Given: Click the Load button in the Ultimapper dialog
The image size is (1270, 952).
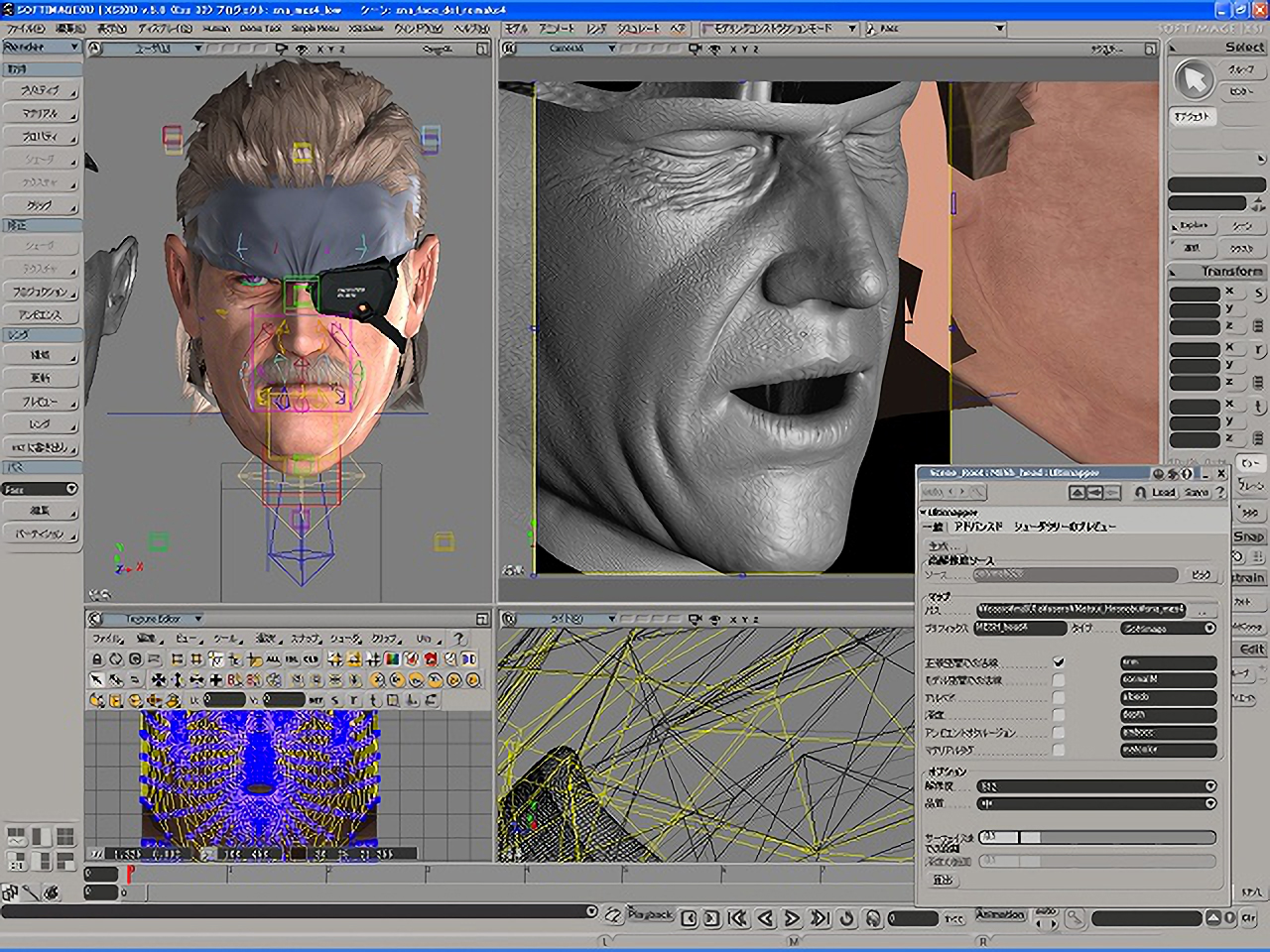Looking at the screenshot, I should [x=1165, y=492].
